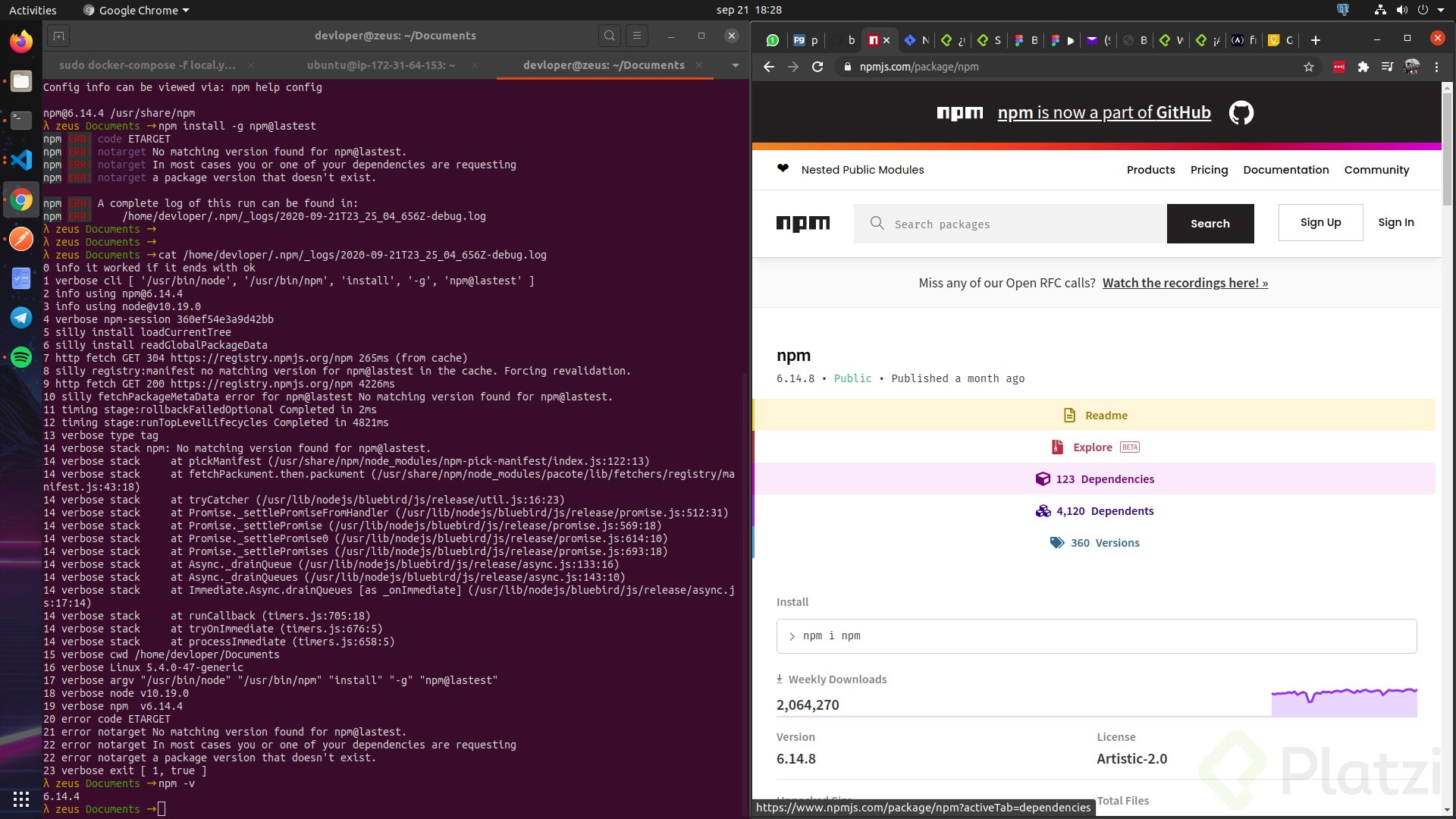Close the active npm Chrome tab
1456x819 pixels.
tap(886, 40)
